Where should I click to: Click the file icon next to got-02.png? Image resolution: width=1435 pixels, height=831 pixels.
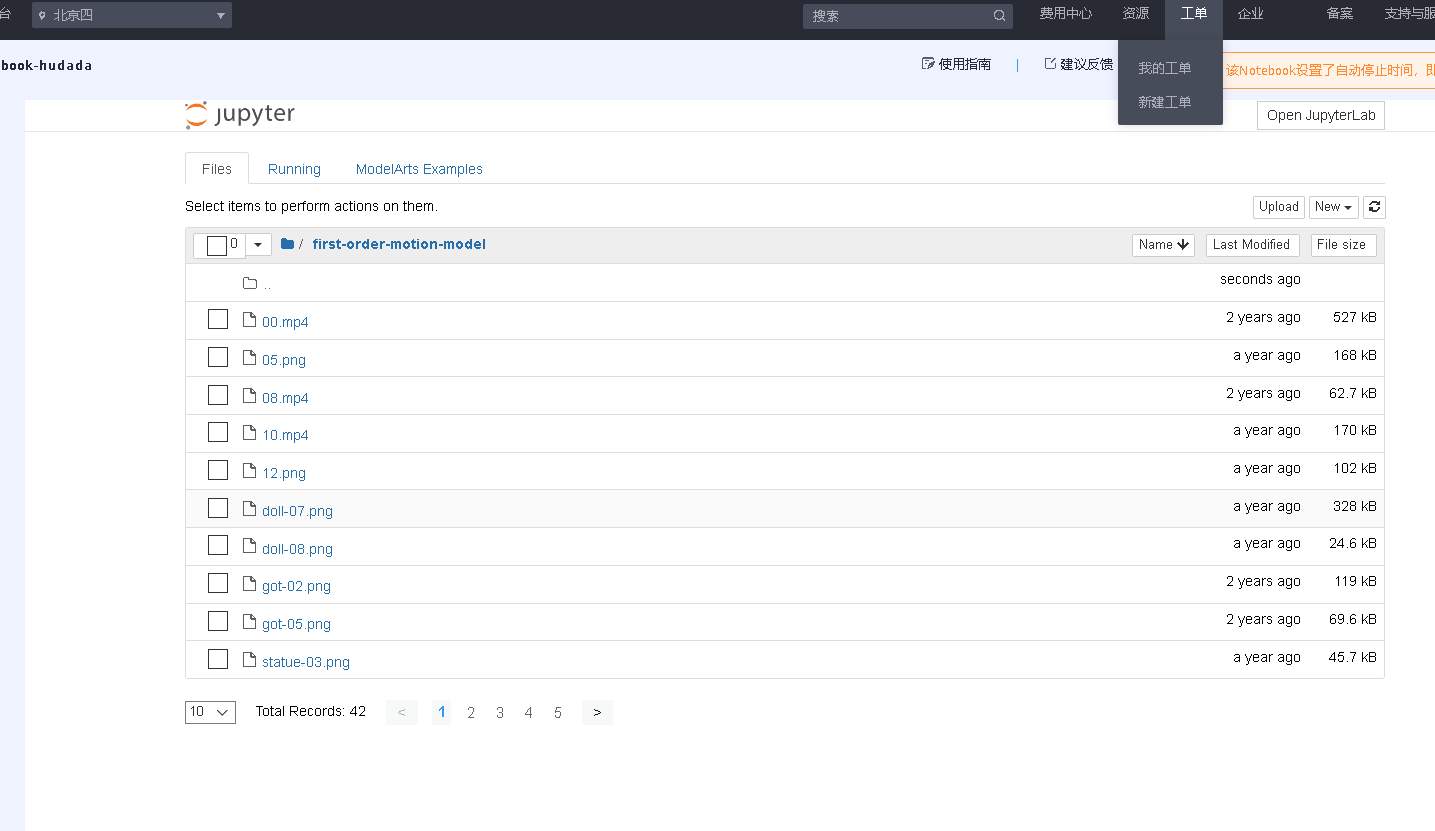point(250,584)
